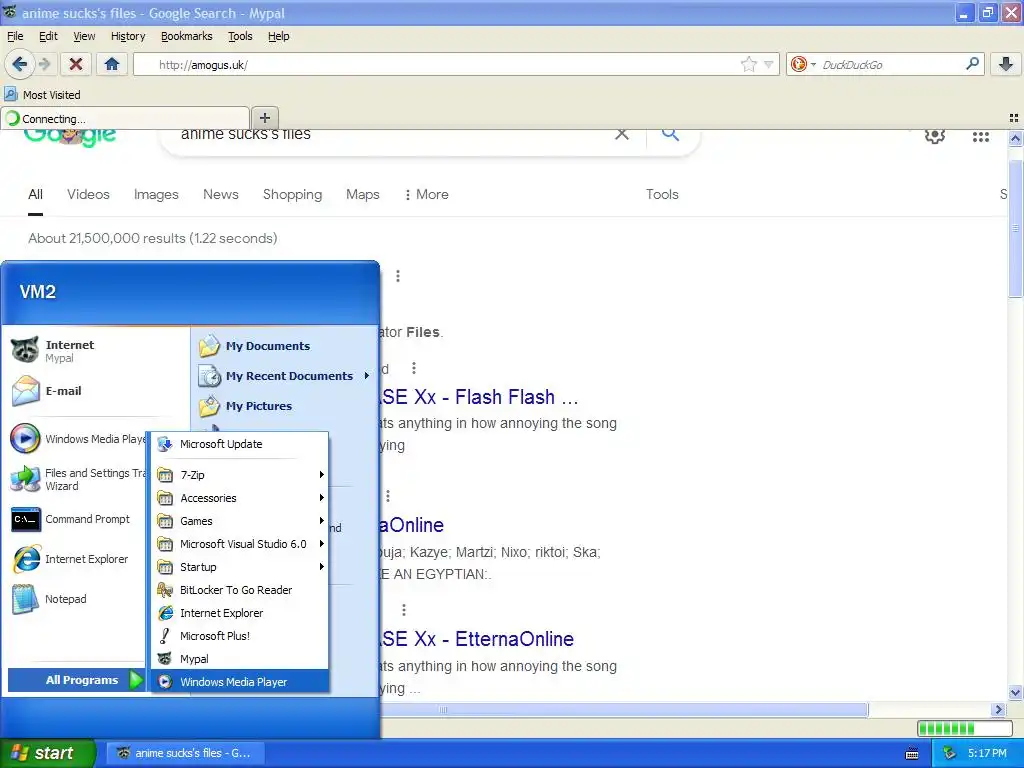
Task: Expand the Games program folder
Action: (x=240, y=521)
